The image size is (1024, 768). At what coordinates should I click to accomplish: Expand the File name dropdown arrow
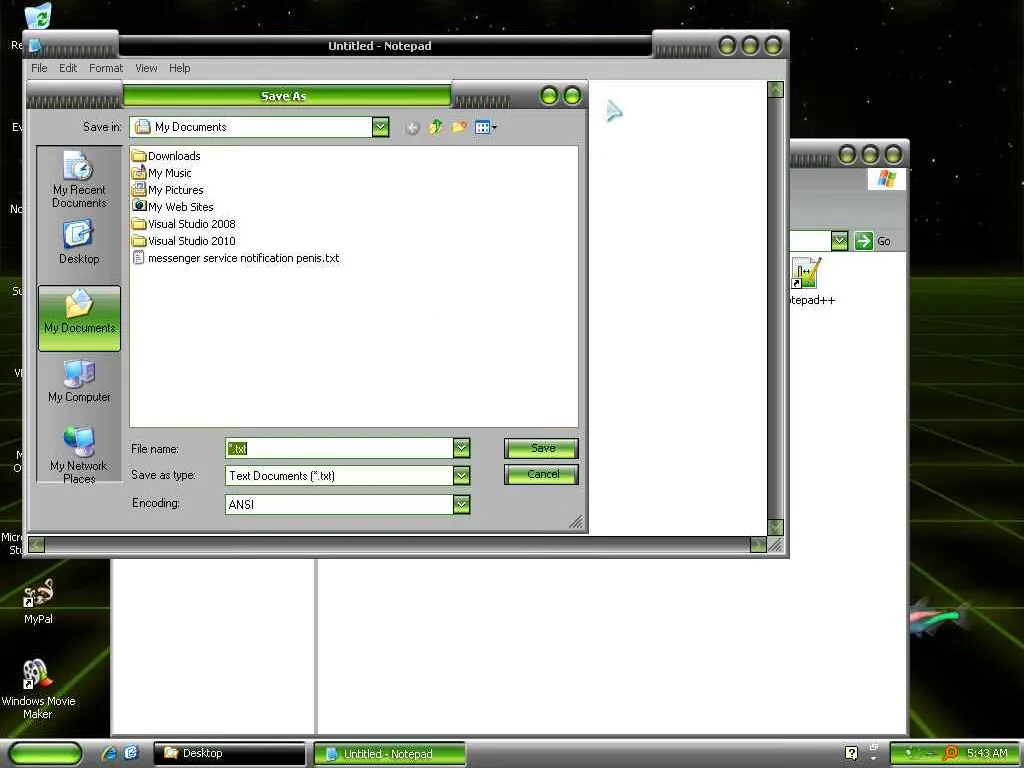(462, 448)
